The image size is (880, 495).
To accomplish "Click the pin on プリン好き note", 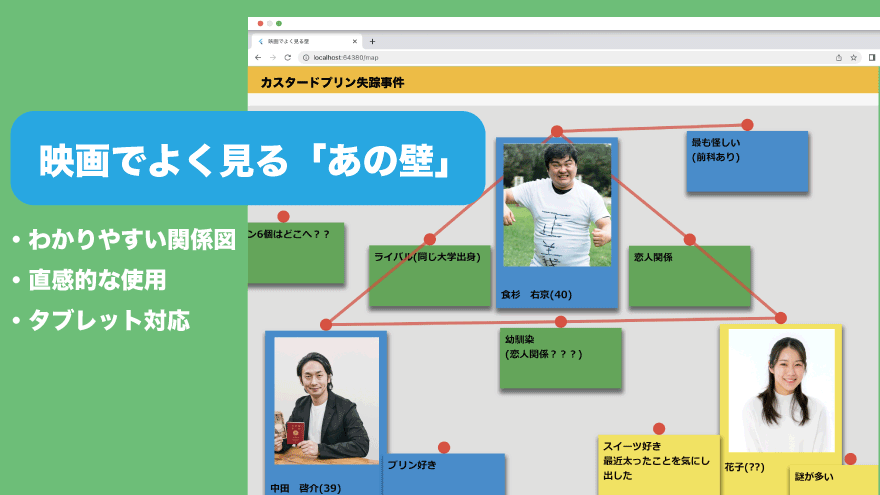I will 444,447.
